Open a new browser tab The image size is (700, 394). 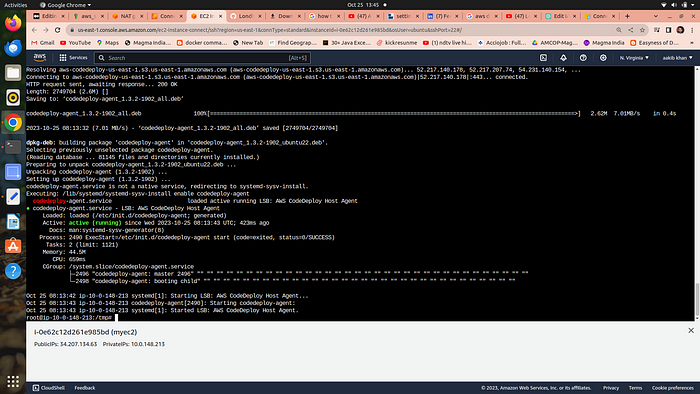coord(627,16)
